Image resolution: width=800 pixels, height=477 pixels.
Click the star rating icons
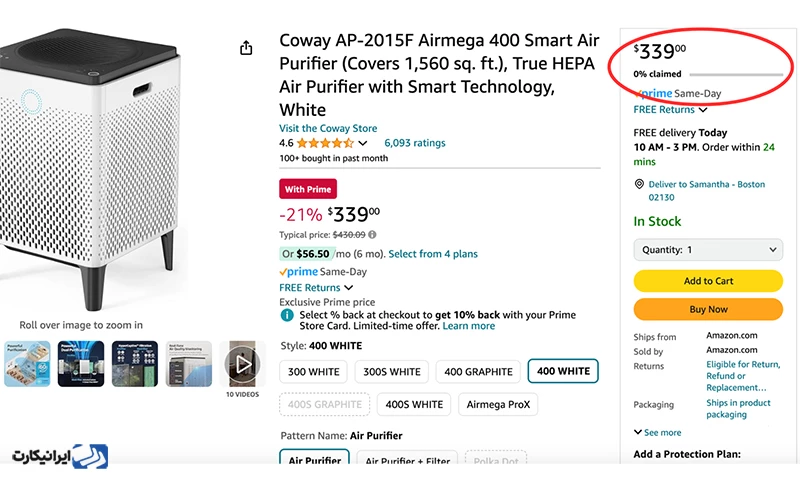tap(325, 143)
